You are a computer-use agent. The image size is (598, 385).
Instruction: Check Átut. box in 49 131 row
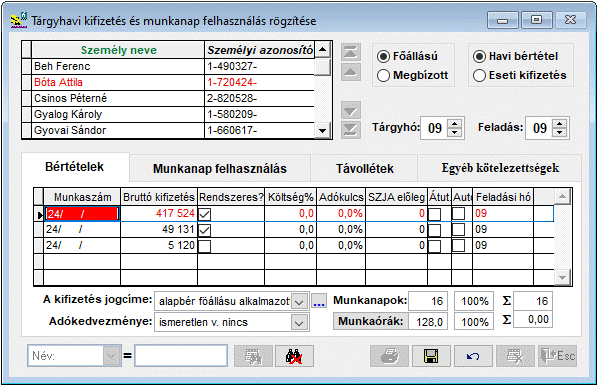point(435,230)
